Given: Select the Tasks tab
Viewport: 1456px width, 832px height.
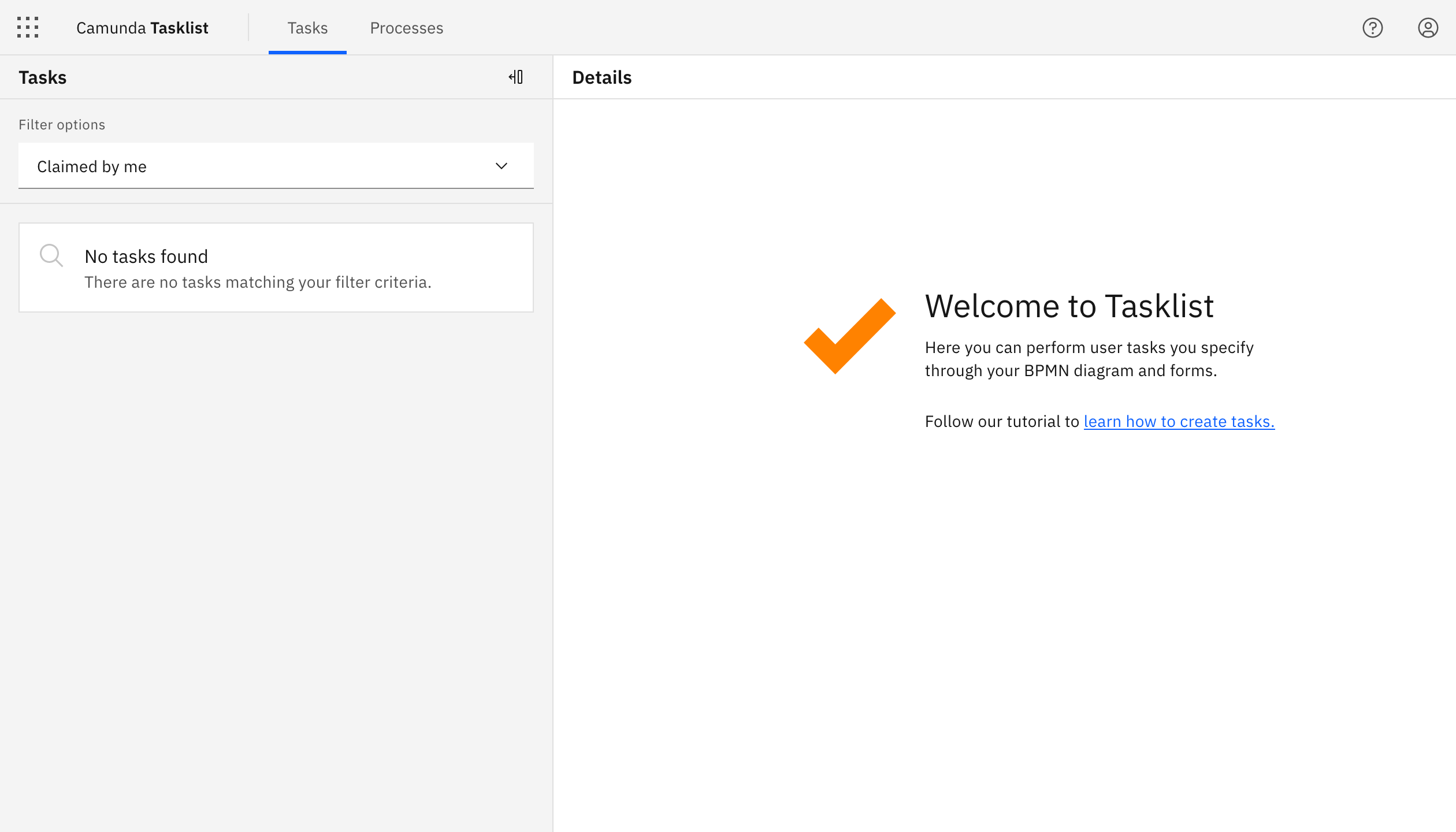Looking at the screenshot, I should click(x=307, y=28).
